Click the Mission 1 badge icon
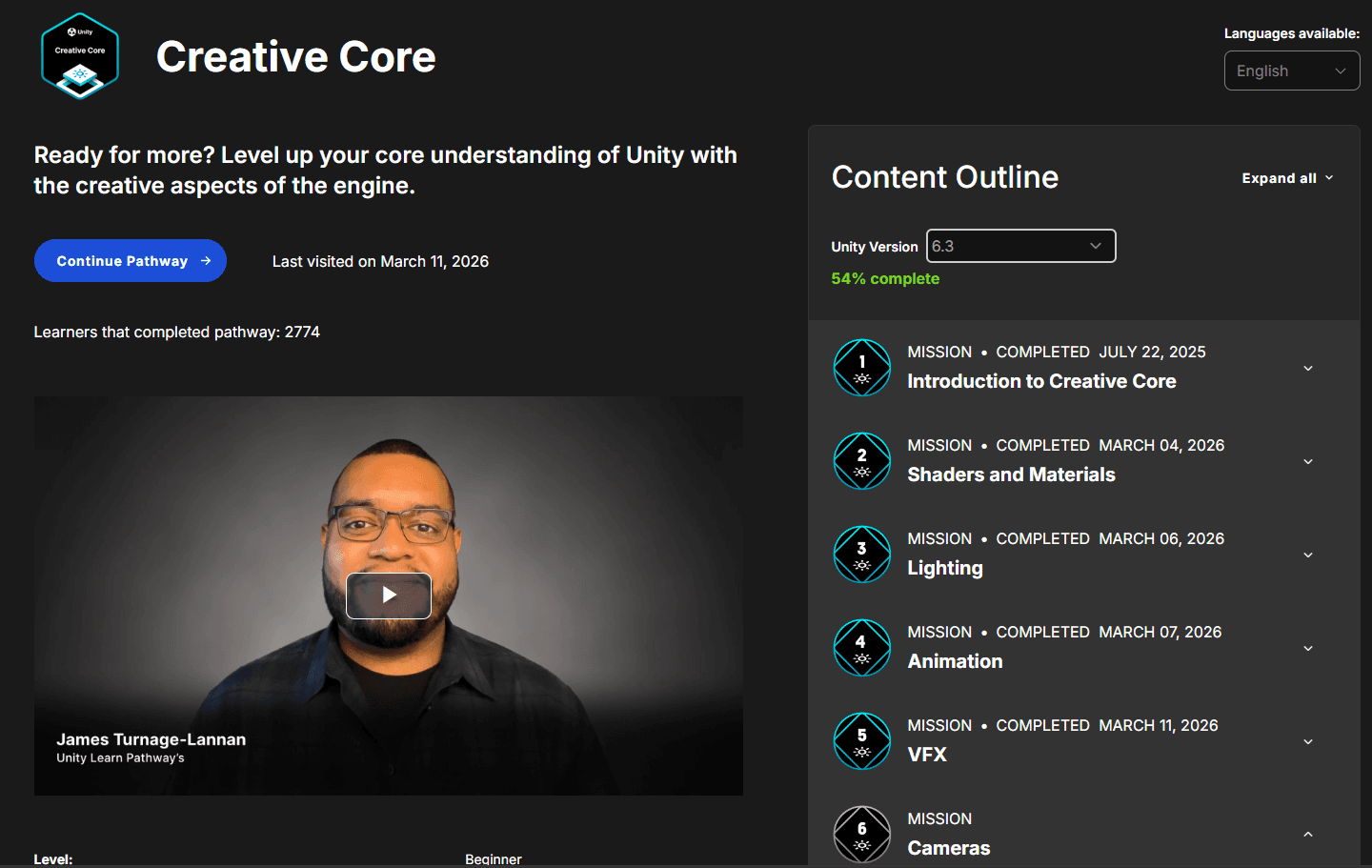Viewport: 1372px width, 868px height. [x=862, y=368]
